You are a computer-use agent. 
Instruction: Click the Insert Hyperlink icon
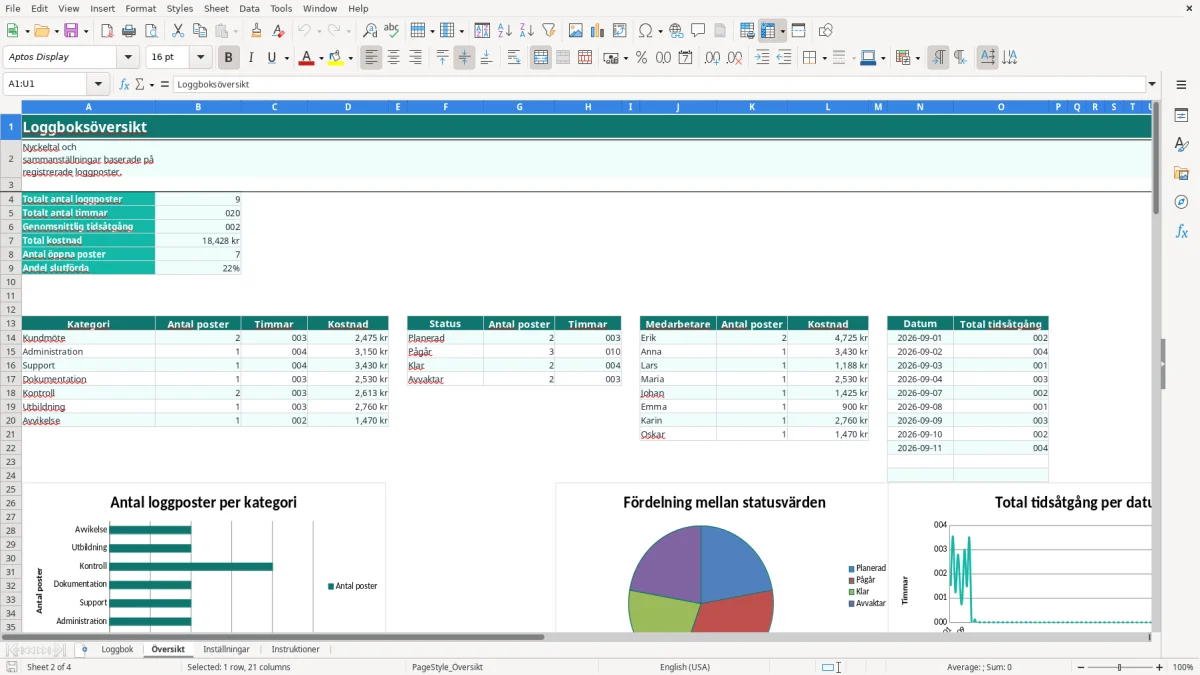click(x=676, y=31)
